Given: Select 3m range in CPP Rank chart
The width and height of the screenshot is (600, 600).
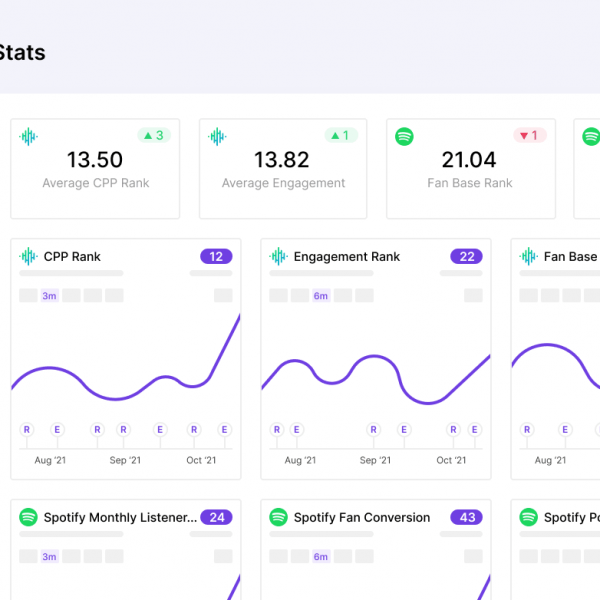Looking at the screenshot, I should [x=49, y=296].
